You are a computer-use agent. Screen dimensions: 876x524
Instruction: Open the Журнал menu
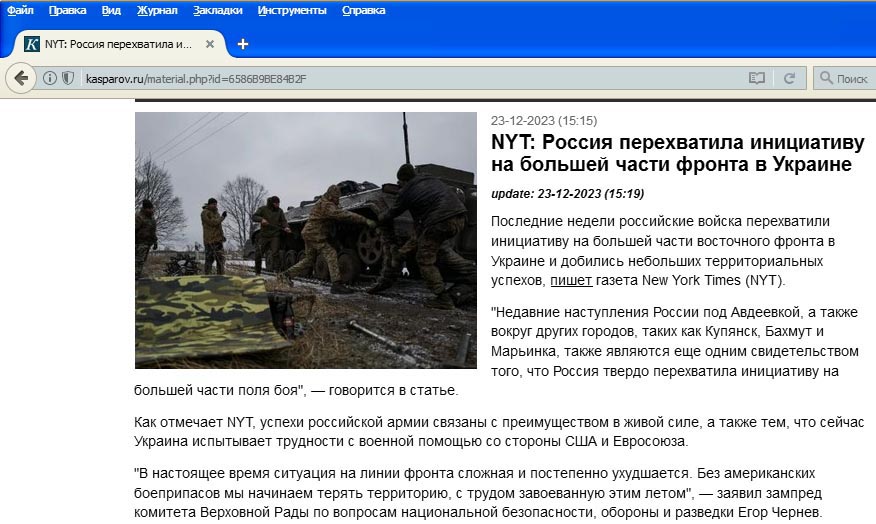coord(157,10)
